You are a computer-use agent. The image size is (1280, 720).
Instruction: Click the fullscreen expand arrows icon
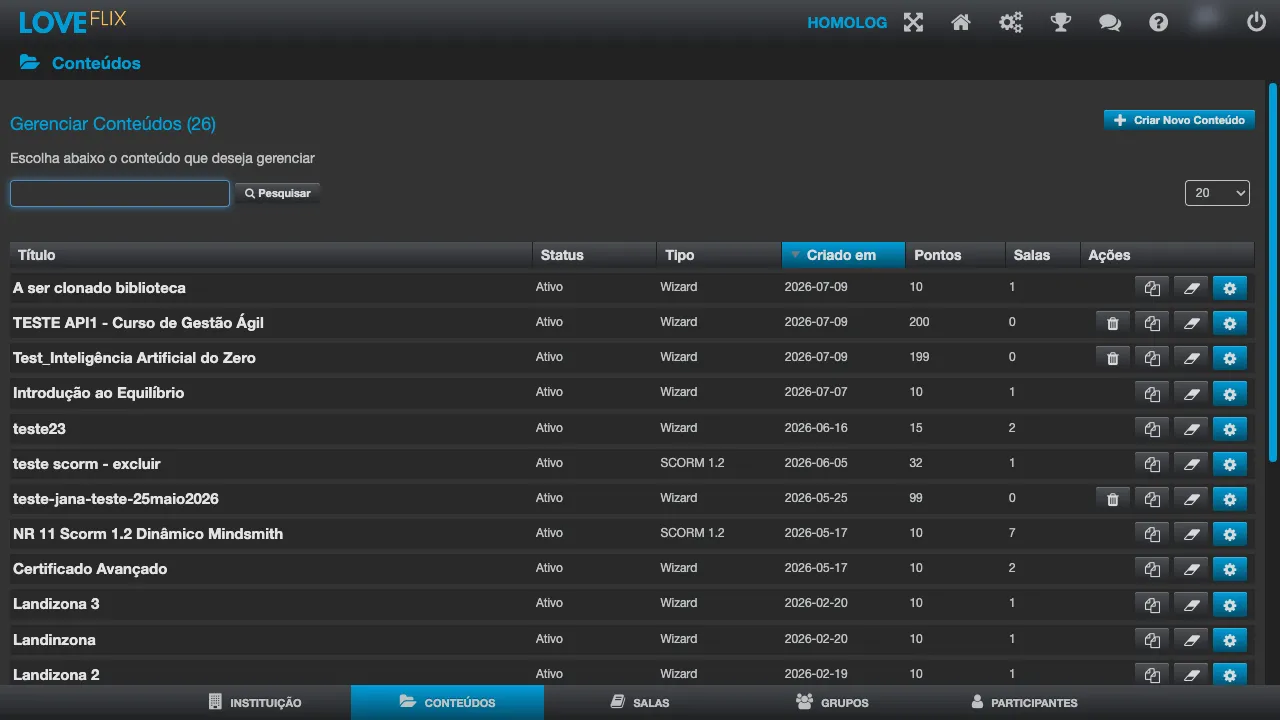pyautogui.click(x=913, y=22)
